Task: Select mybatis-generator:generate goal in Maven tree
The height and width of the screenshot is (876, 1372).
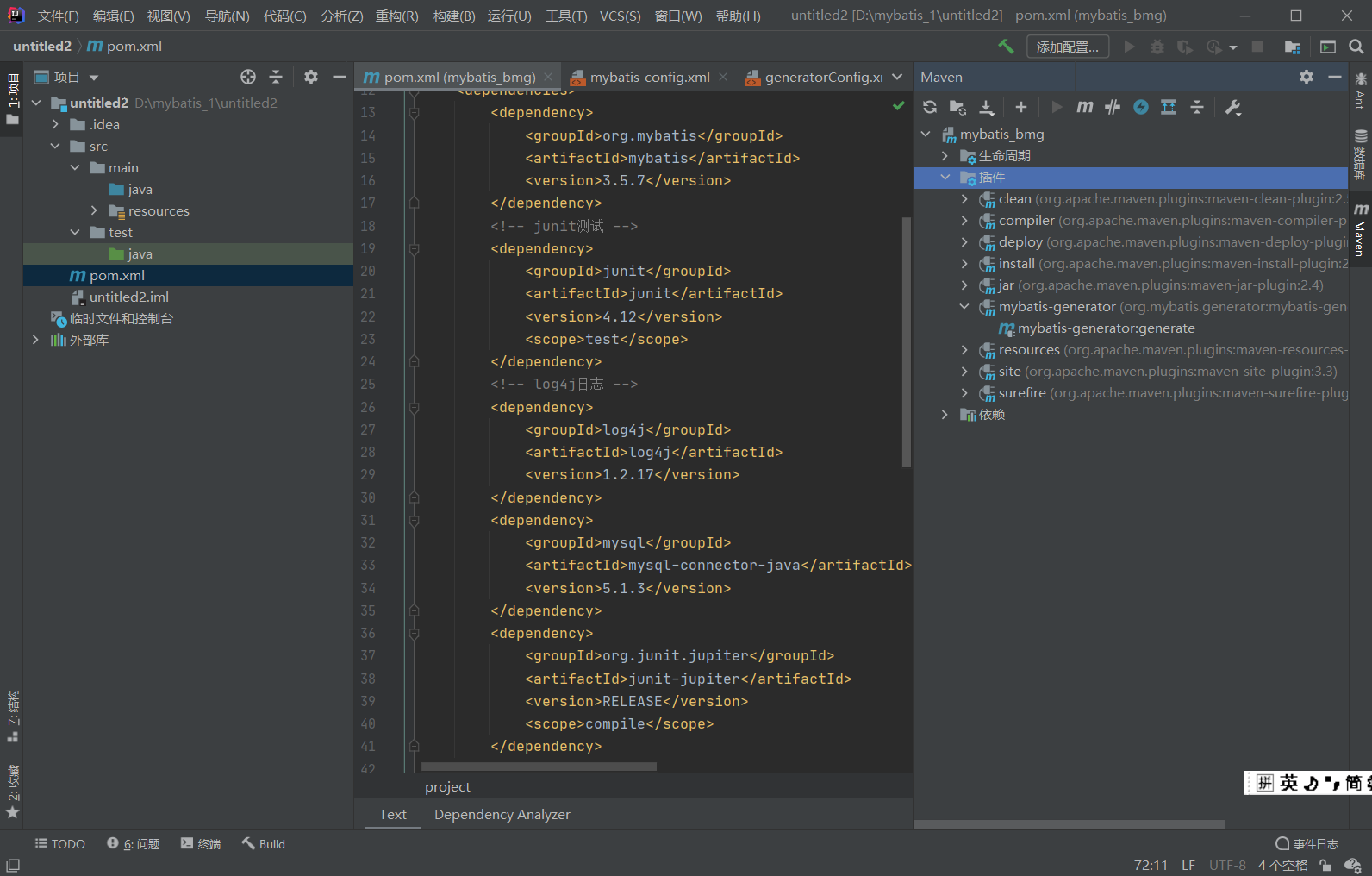Action: coord(1106,328)
